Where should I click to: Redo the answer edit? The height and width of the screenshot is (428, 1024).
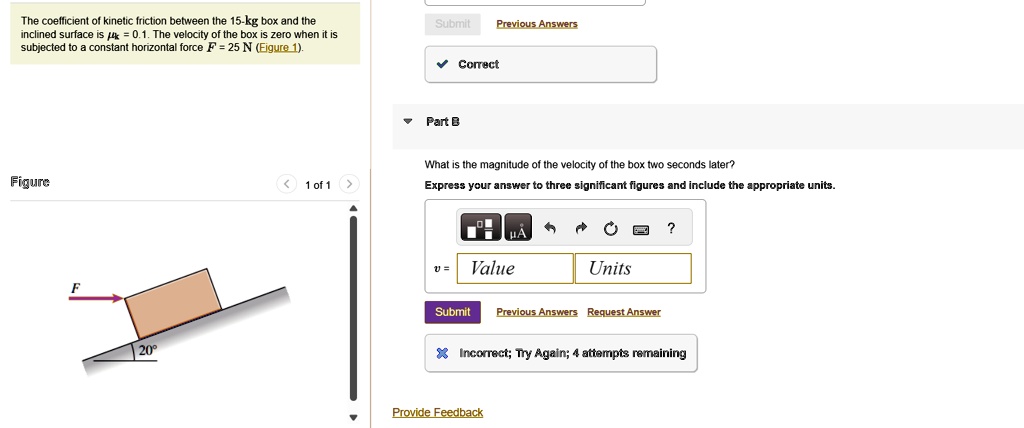pos(581,228)
